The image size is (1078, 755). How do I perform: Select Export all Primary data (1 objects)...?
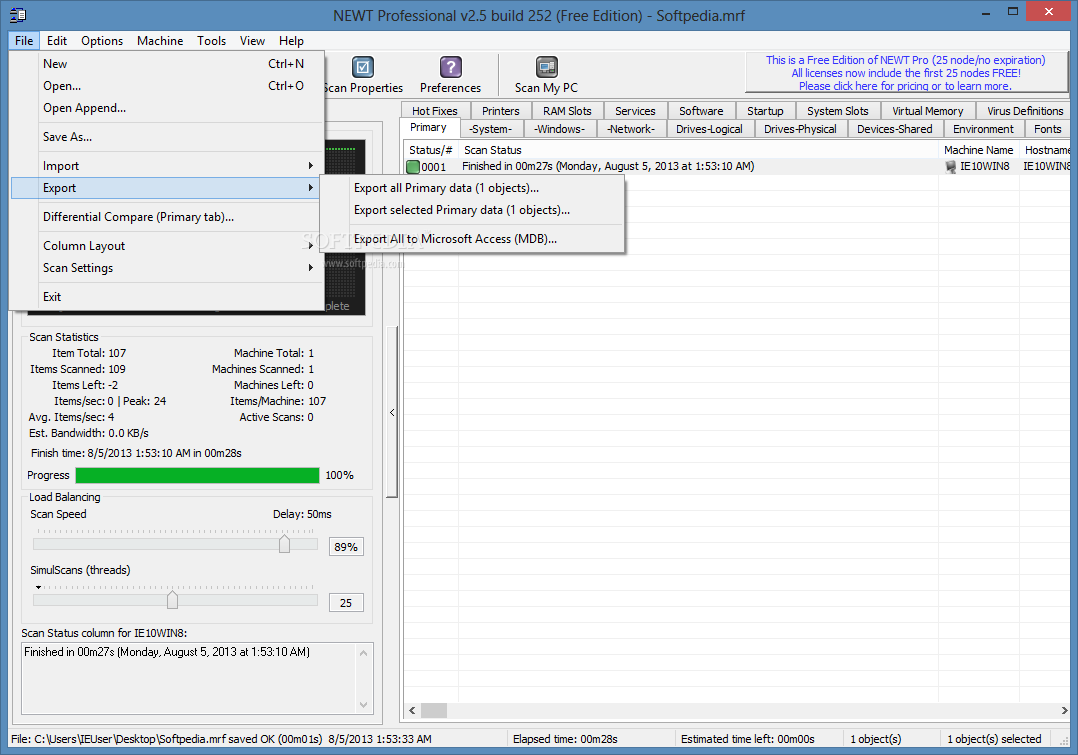(x=472, y=188)
